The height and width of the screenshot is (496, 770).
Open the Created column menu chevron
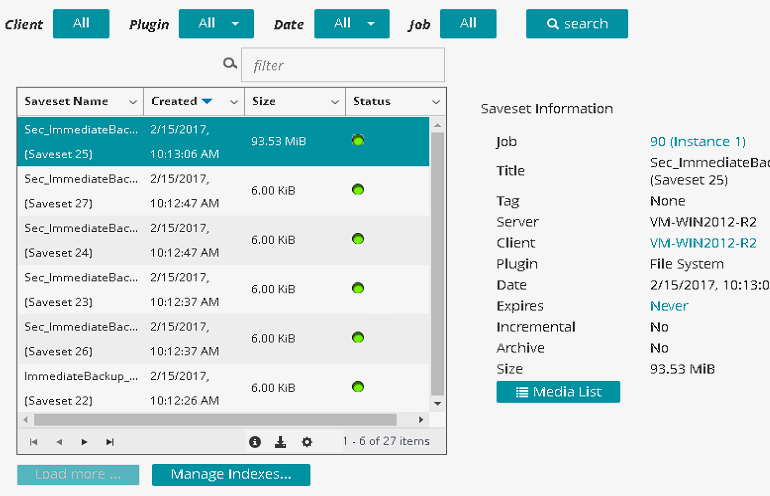pos(234,102)
